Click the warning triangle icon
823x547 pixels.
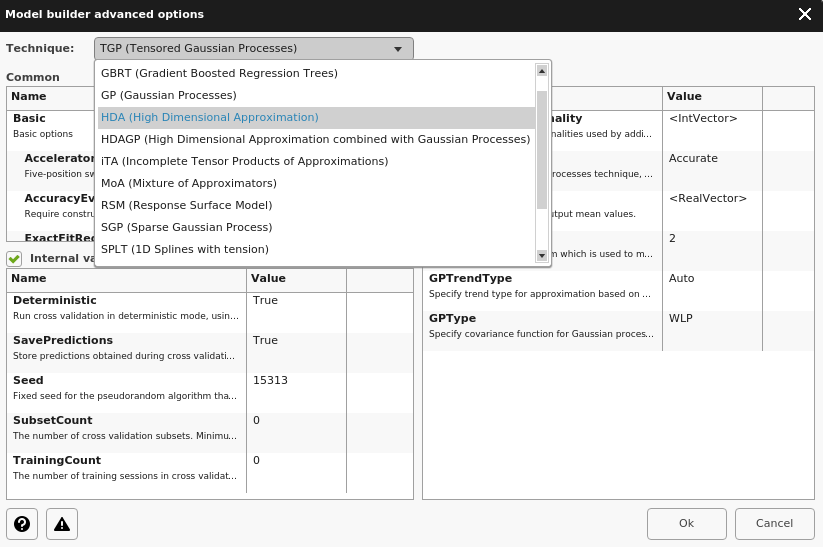pyautogui.click(x=62, y=523)
